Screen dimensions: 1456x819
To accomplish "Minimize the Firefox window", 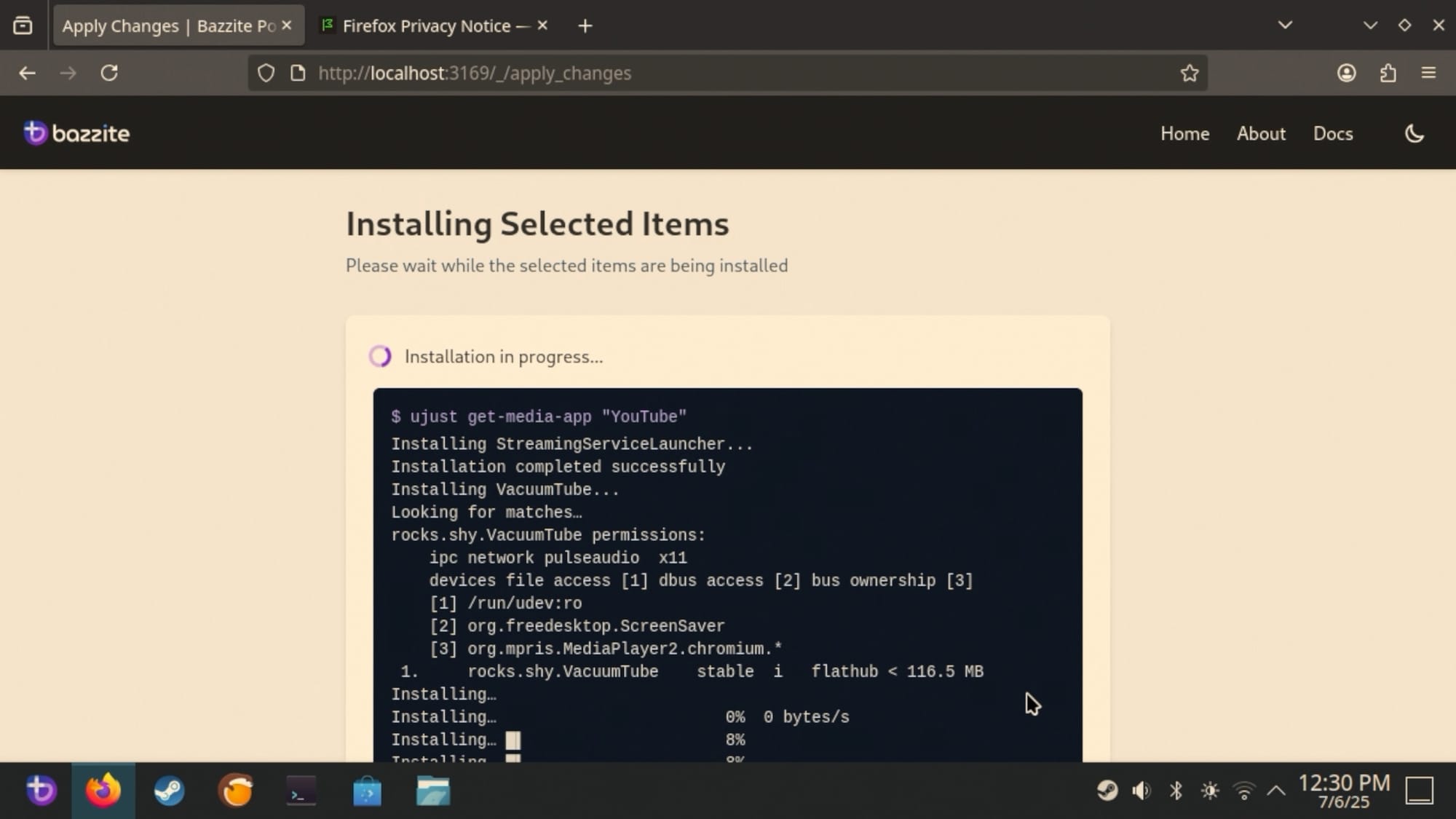I will pos(1370,25).
